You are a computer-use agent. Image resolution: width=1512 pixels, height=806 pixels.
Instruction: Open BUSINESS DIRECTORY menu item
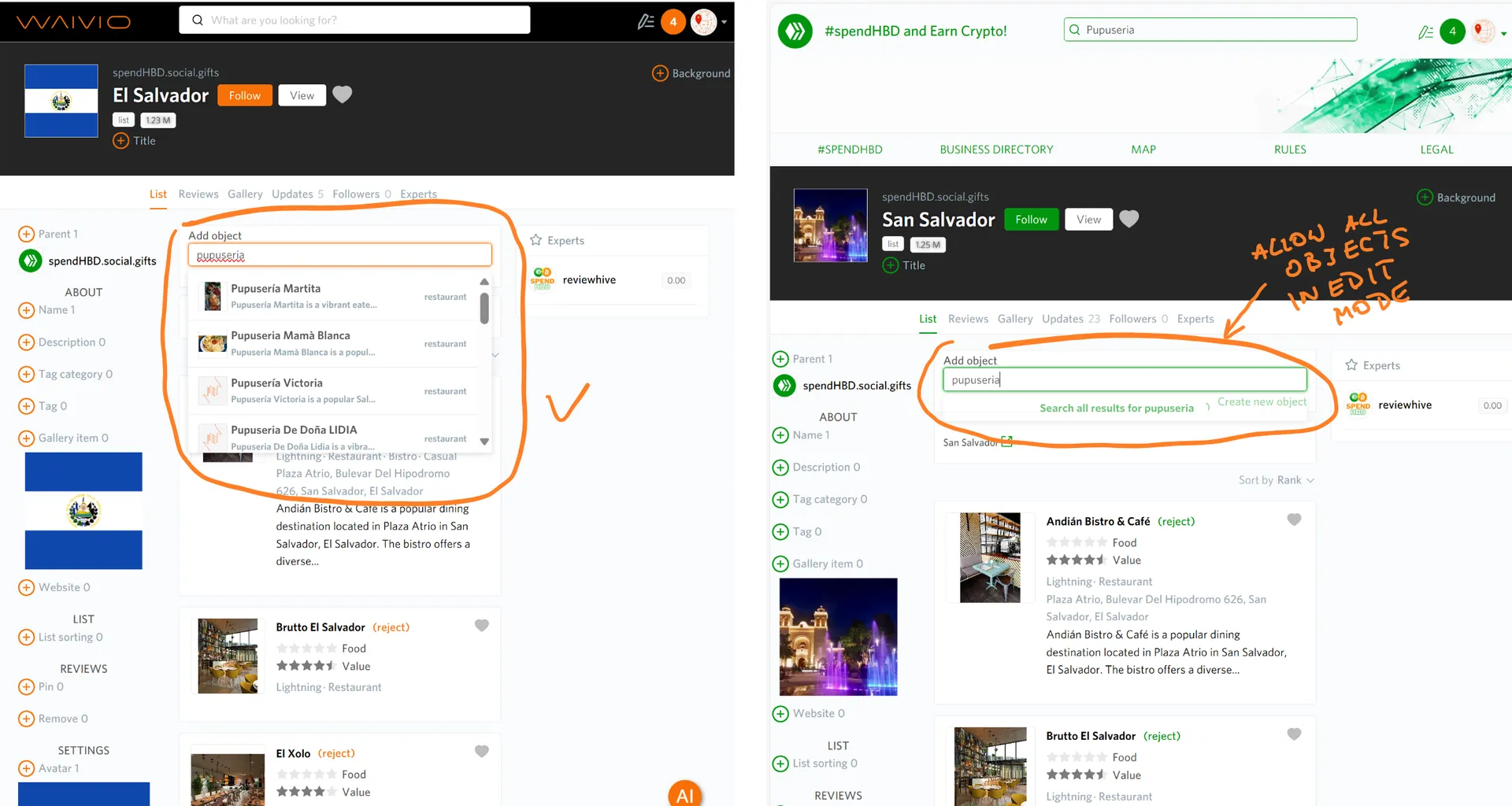click(996, 150)
